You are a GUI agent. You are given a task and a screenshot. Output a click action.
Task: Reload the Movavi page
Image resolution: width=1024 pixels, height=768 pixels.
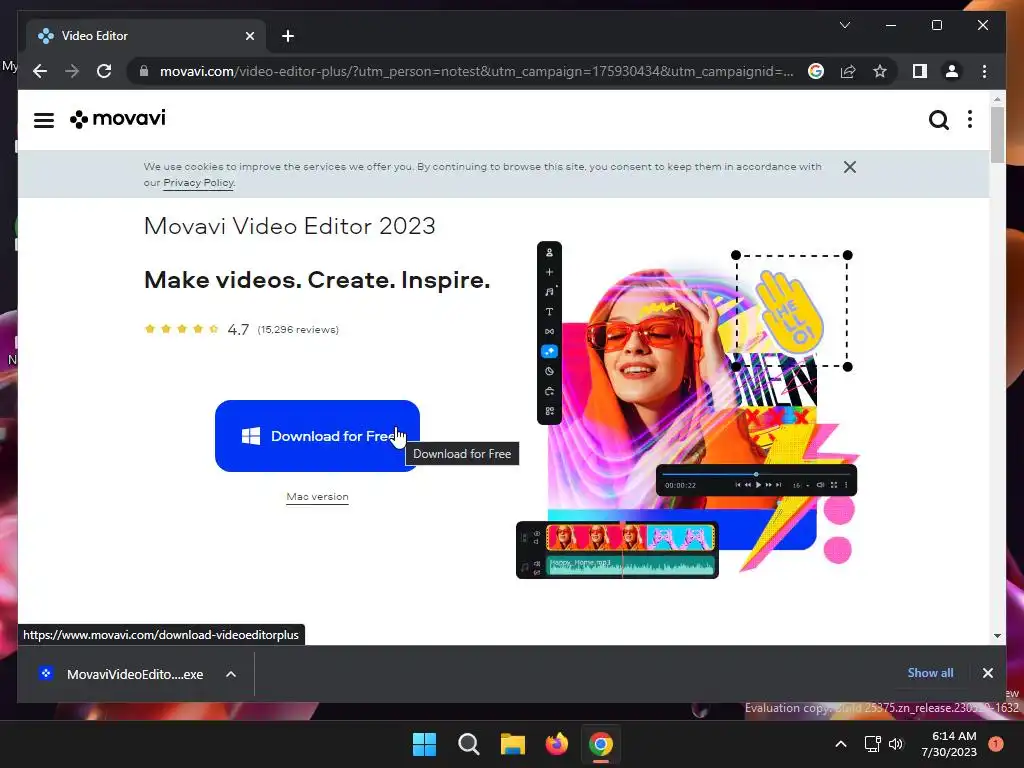104,71
